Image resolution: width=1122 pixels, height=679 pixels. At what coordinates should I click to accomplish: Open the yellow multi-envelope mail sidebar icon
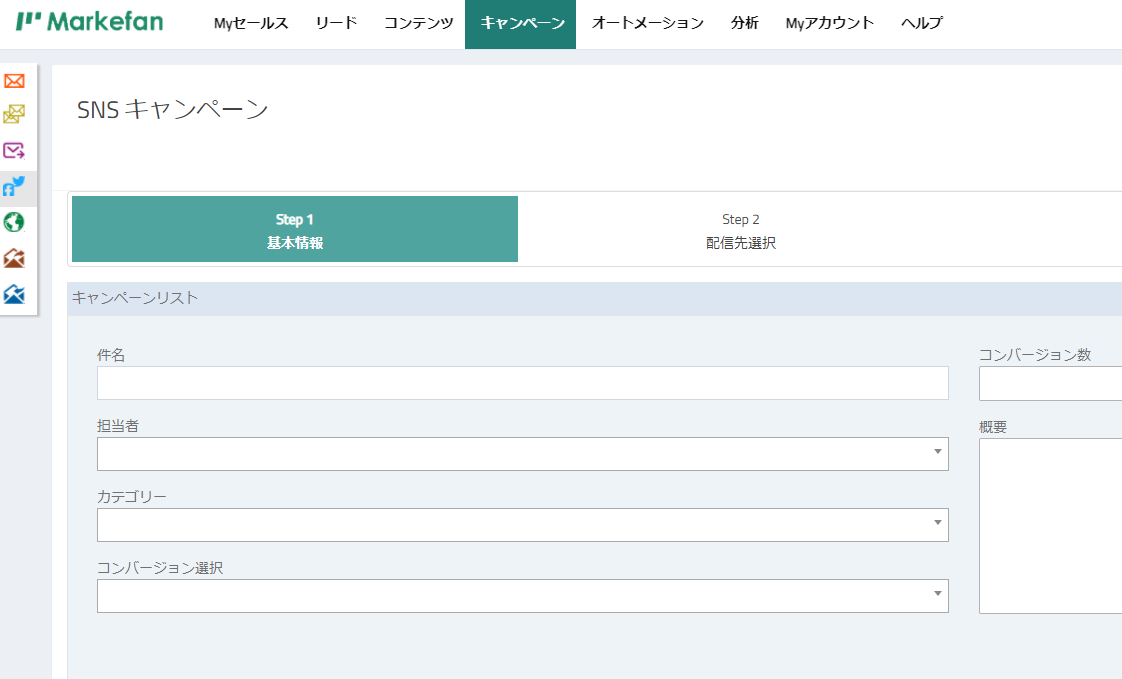[x=14, y=114]
